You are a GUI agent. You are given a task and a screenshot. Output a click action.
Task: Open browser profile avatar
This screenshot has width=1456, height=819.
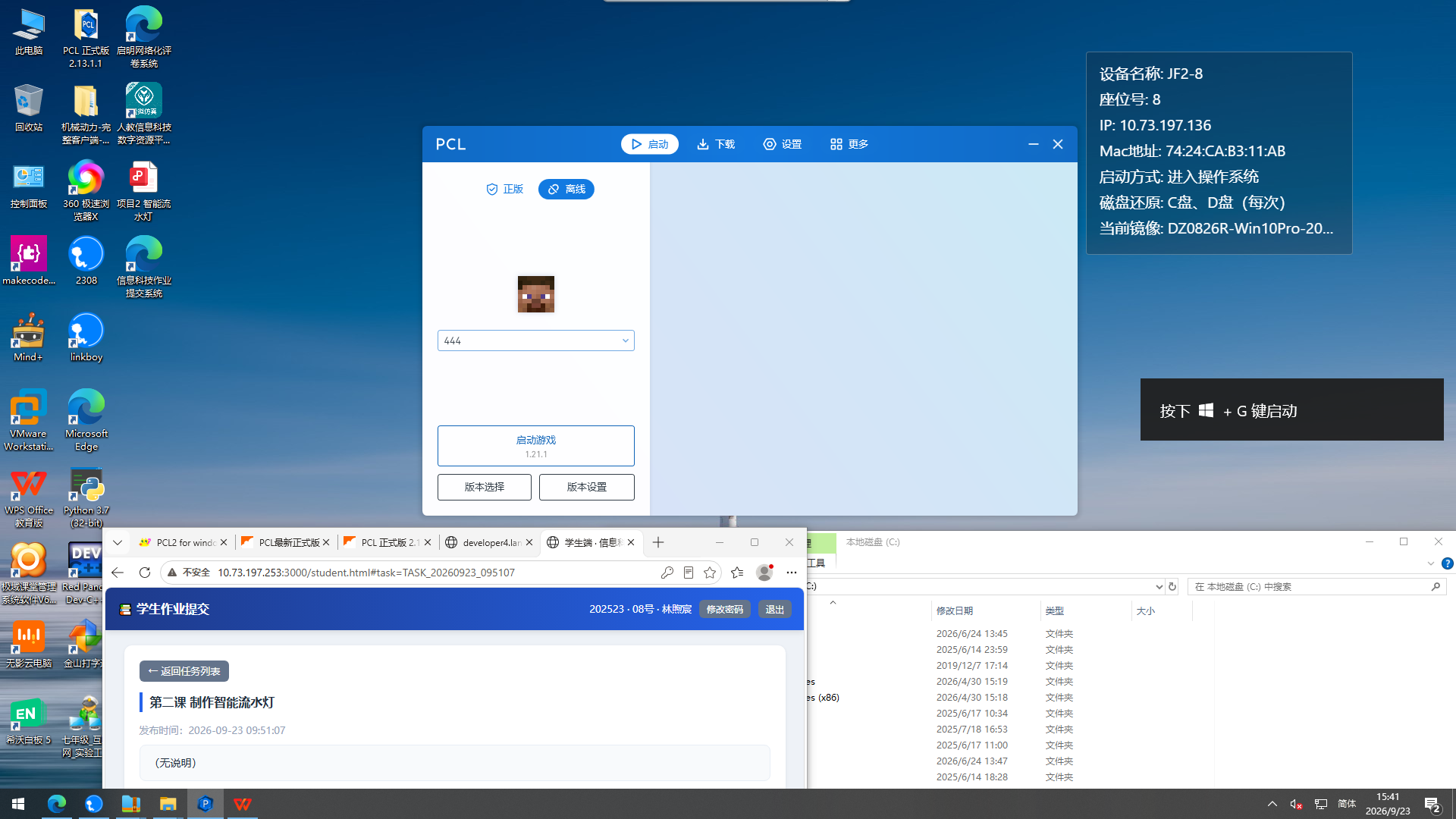pos(764,573)
